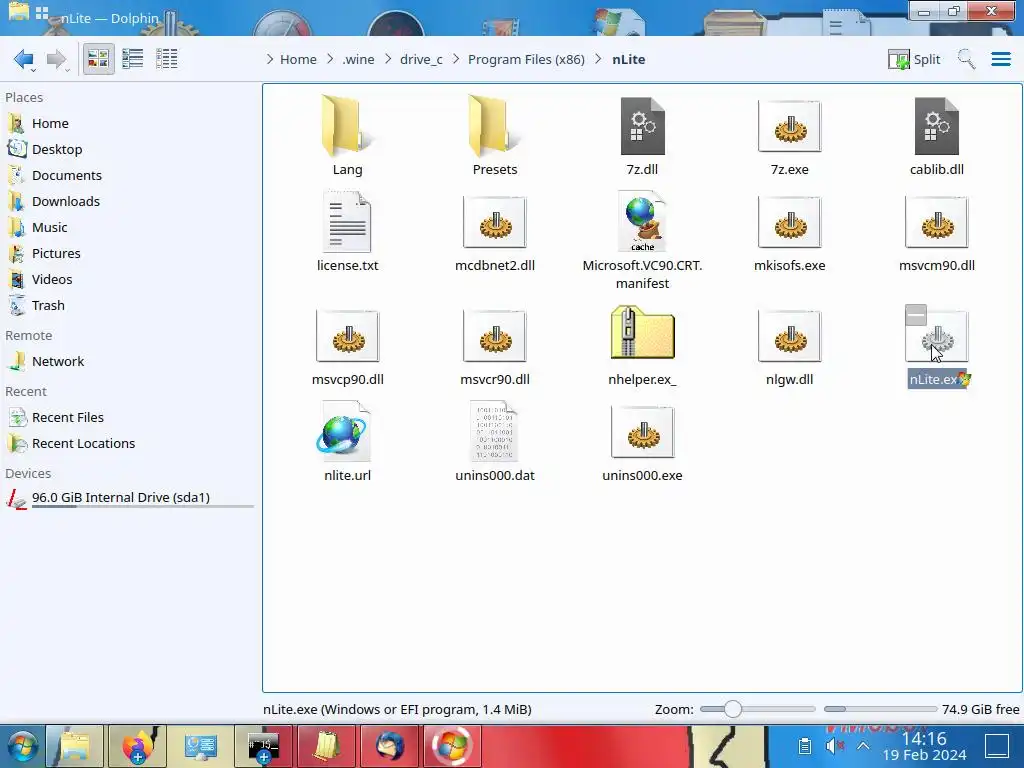This screenshot has width=1024, height=768.
Task: Open clock showing 14:16
Action: pyautogui.click(x=924, y=746)
